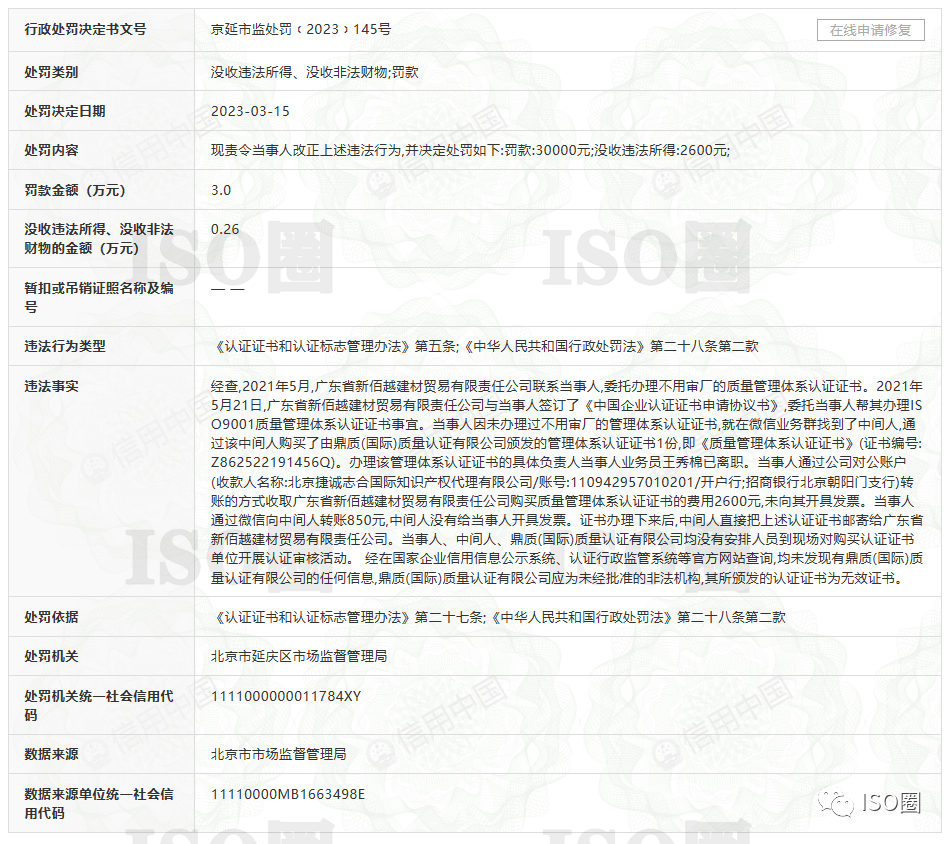Click the violation facts paragraph starting 经查,2021年5月
The image size is (952, 844).
click(x=567, y=482)
